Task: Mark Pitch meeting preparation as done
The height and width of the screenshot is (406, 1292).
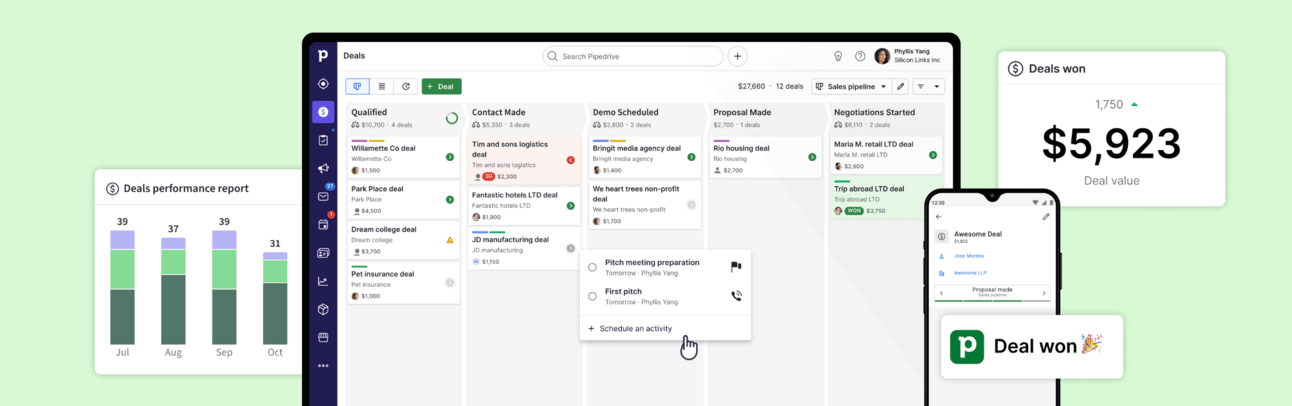Action: pos(592,267)
